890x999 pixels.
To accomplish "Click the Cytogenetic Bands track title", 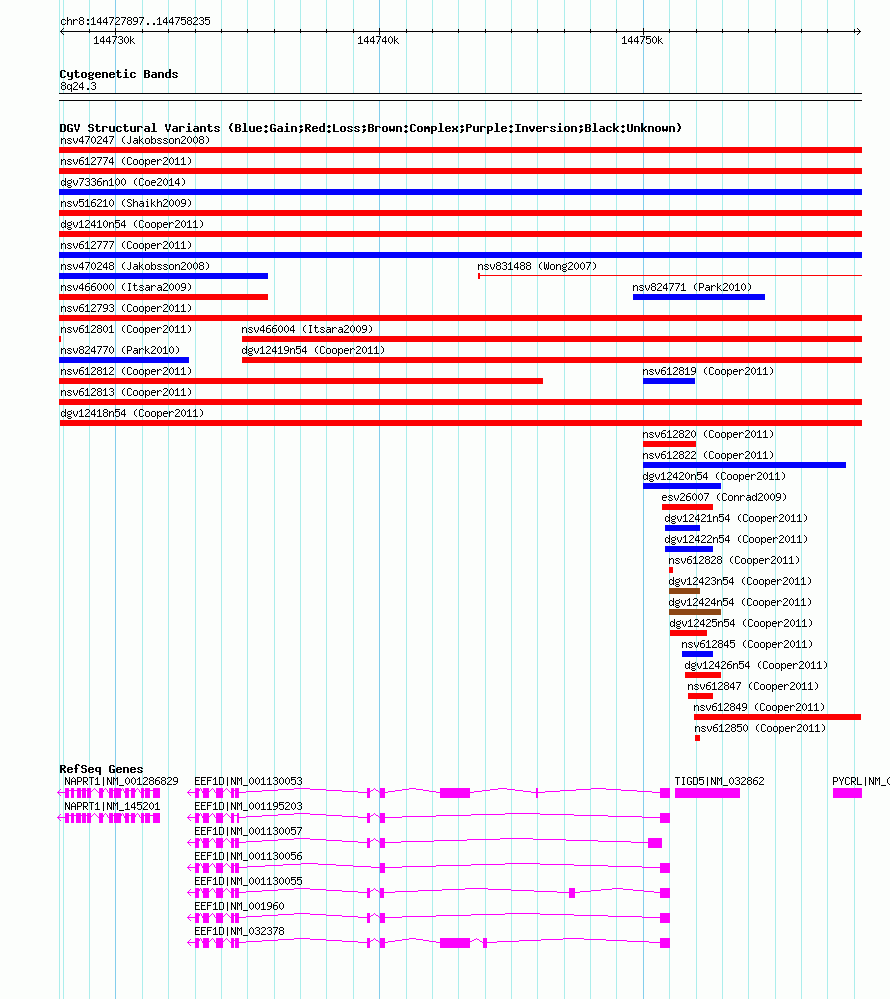I will point(118,75).
